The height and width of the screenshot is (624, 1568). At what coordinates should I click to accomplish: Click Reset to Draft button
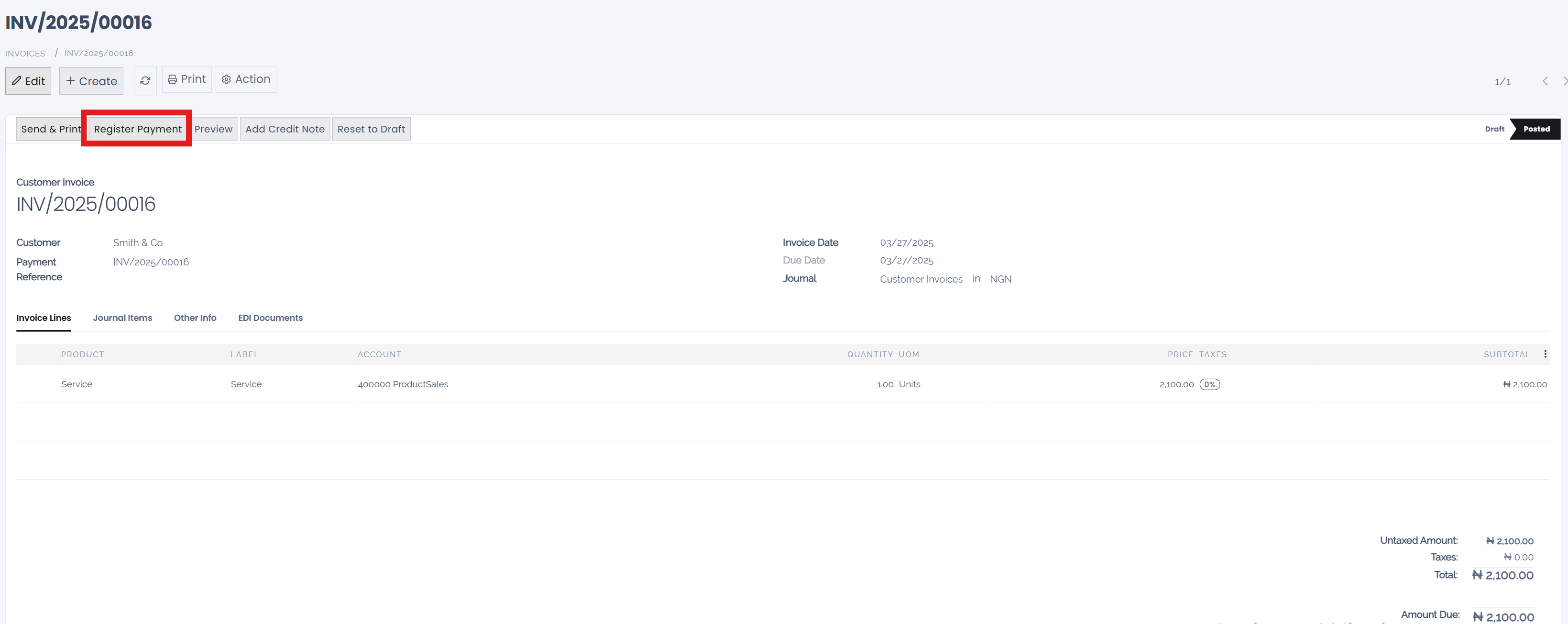371,129
